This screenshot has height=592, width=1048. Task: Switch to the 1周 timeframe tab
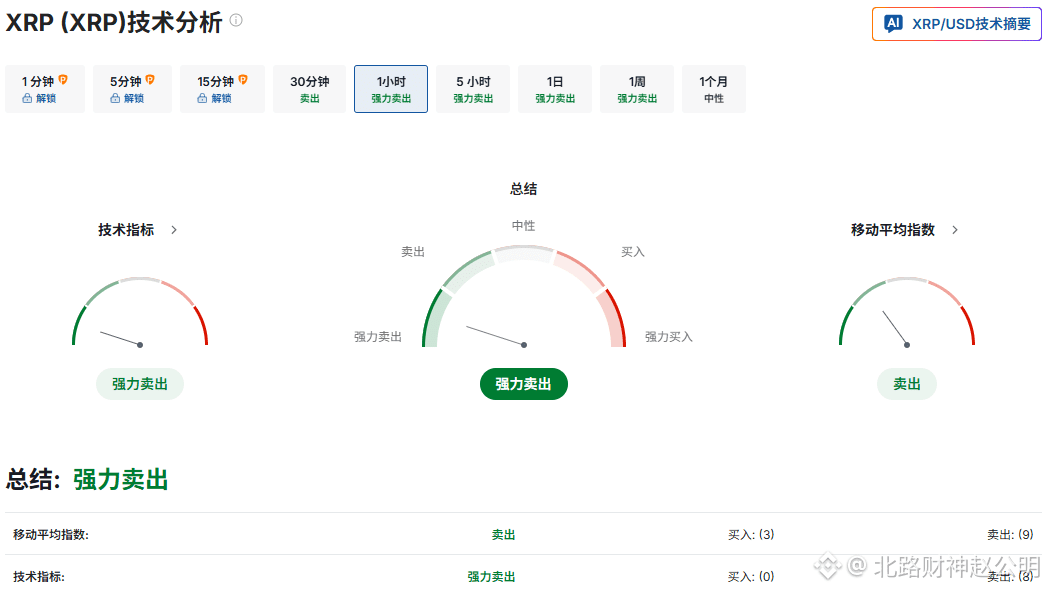tap(637, 89)
